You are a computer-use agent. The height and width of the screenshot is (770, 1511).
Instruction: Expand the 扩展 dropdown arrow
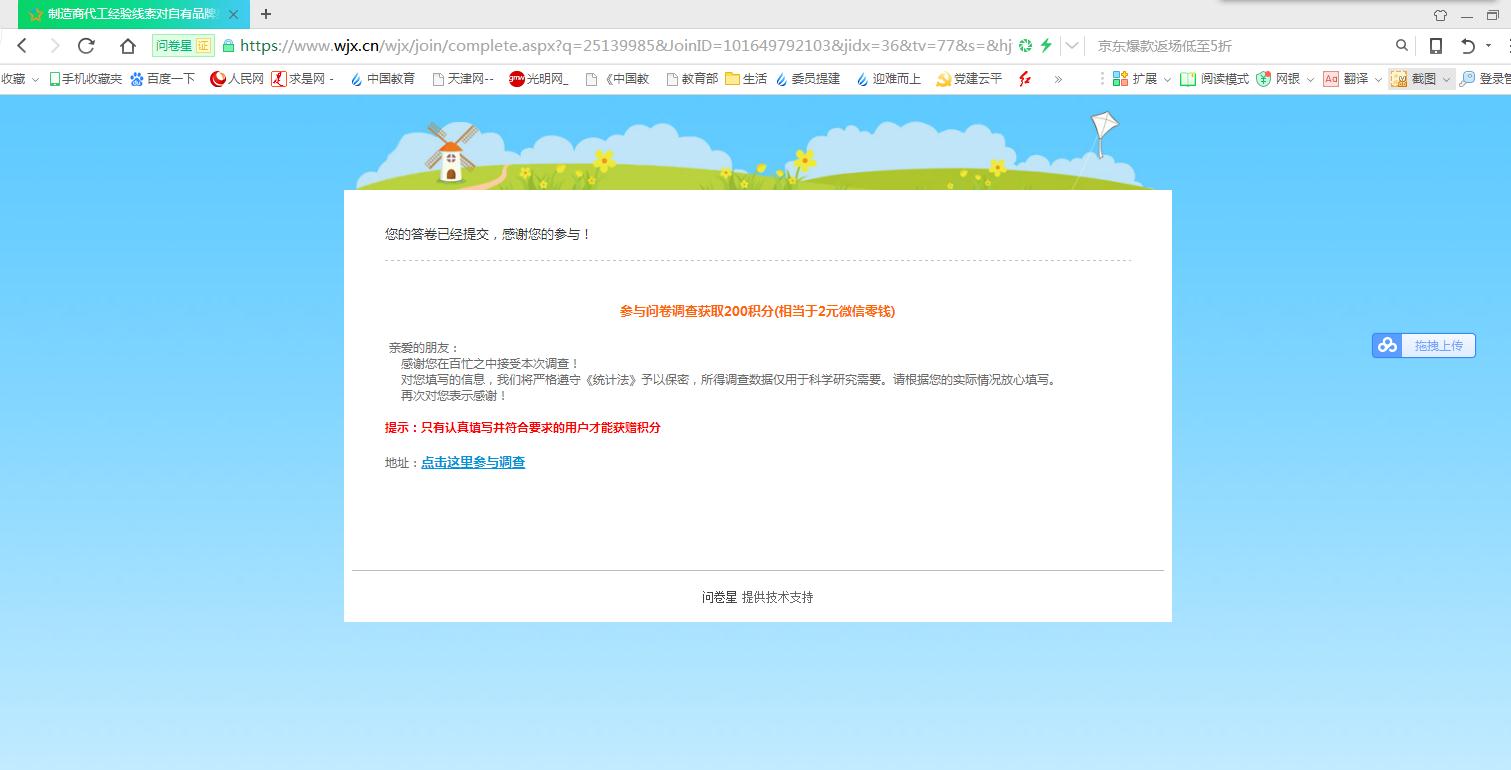1167,79
